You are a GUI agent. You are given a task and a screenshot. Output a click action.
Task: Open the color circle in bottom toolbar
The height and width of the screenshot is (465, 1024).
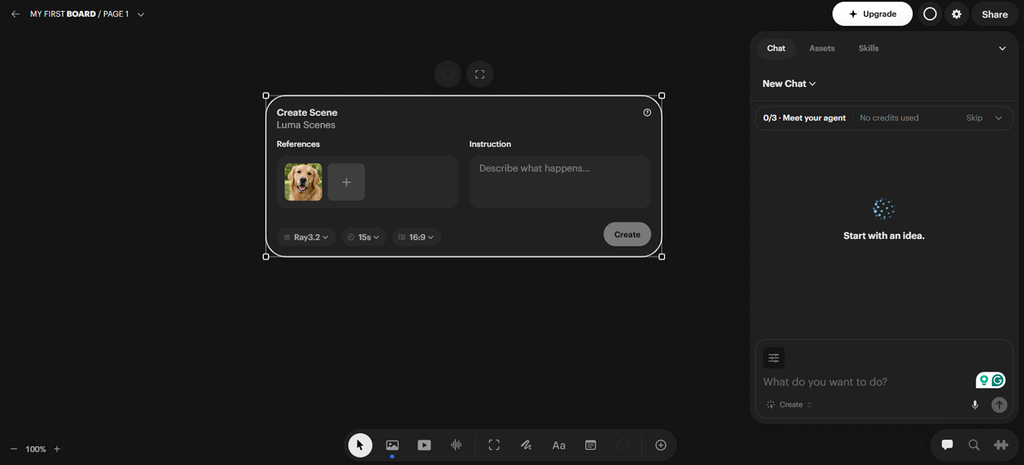click(623, 445)
